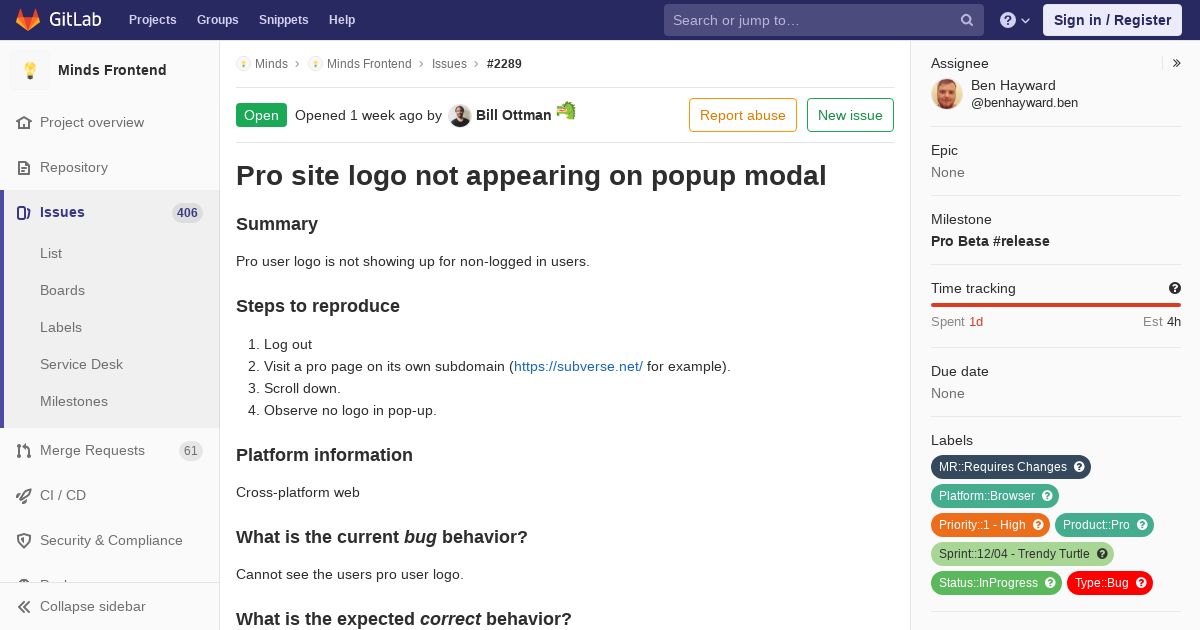This screenshot has width=1200, height=630.
Task: Open the Help question mark menu
Action: (x=1015, y=20)
